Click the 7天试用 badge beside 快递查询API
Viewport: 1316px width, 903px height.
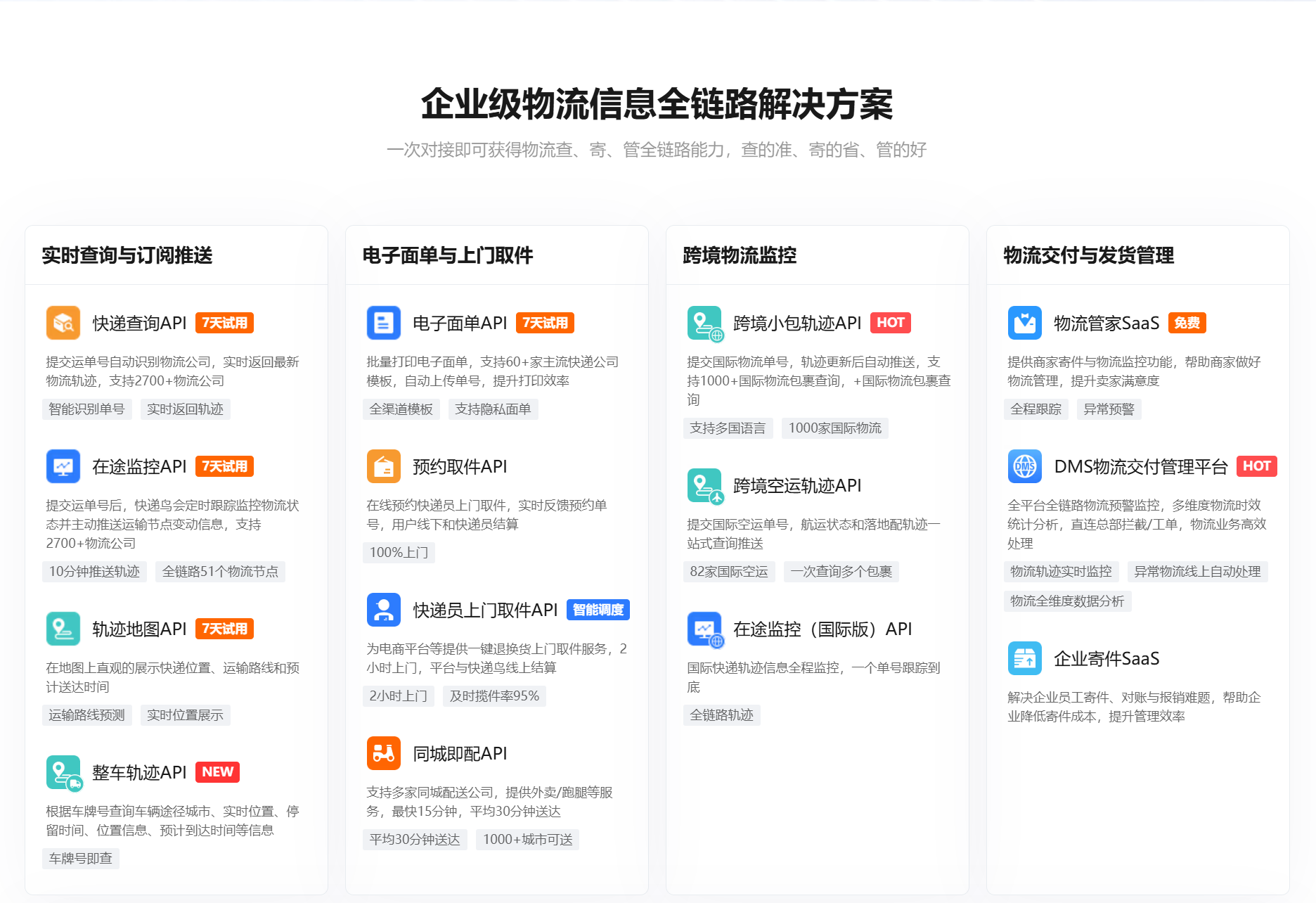tap(224, 323)
